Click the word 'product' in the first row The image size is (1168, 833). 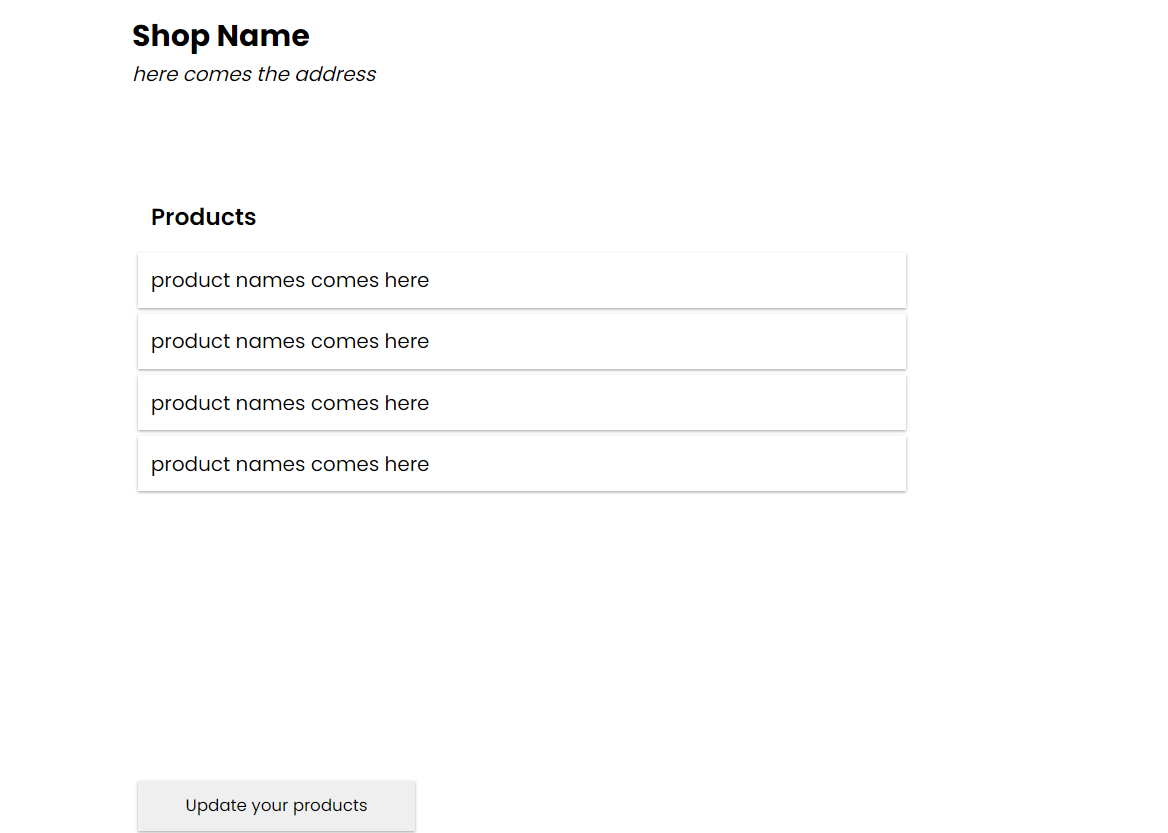[x=191, y=281]
